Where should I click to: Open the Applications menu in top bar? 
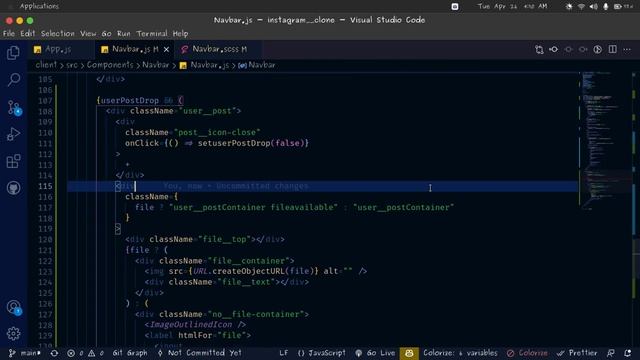point(39,6)
